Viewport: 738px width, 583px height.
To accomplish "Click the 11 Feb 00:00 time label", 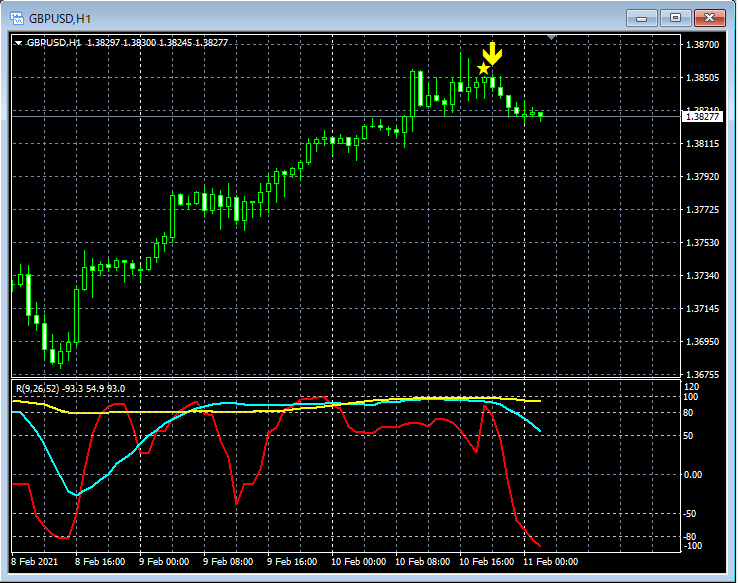I will (550, 562).
